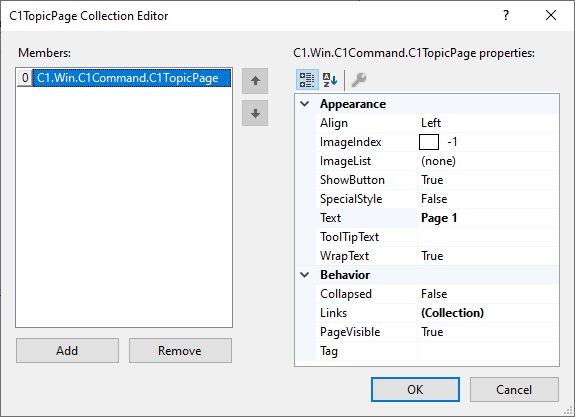
Task: Select the Collapsed property name
Action: click(x=346, y=294)
